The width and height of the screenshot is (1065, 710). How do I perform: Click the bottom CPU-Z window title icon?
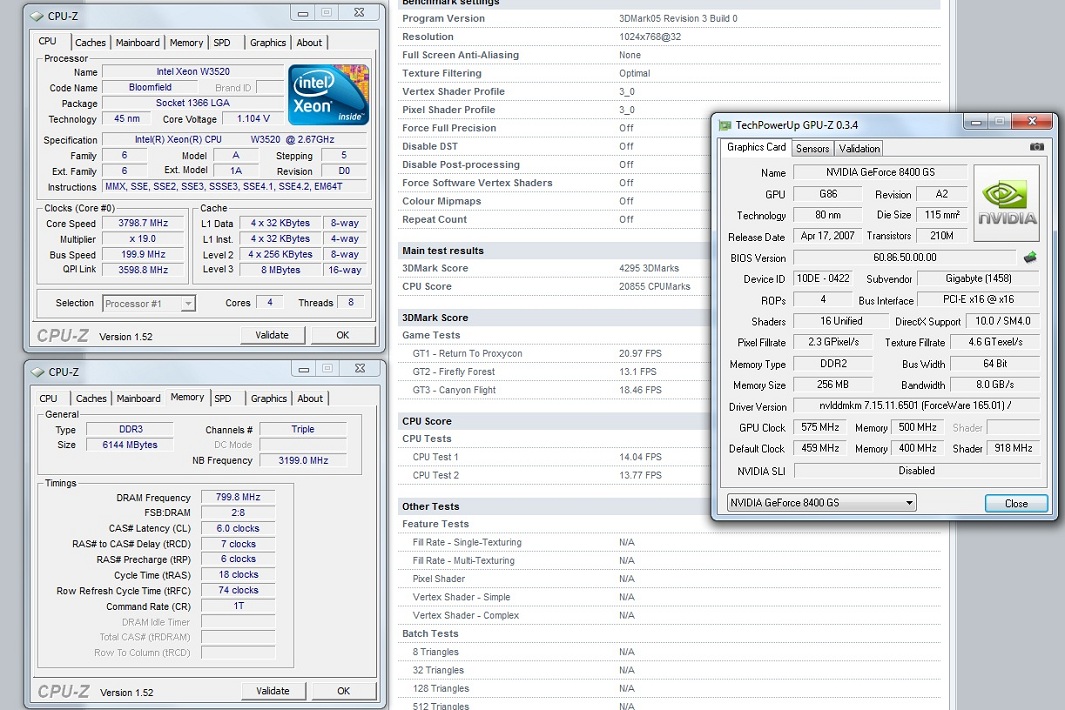coord(38,372)
